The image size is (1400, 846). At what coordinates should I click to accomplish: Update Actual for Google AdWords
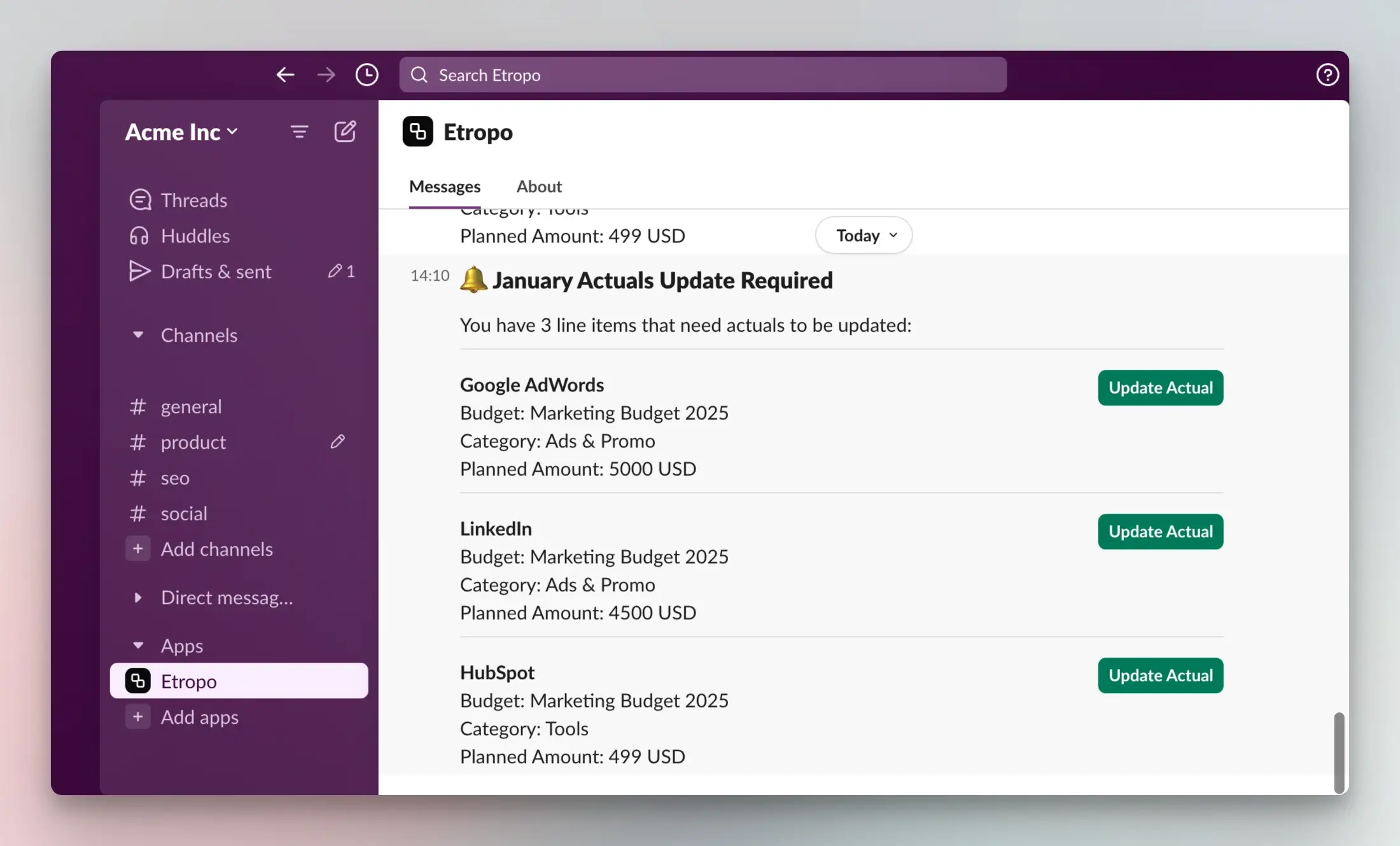coord(1160,388)
